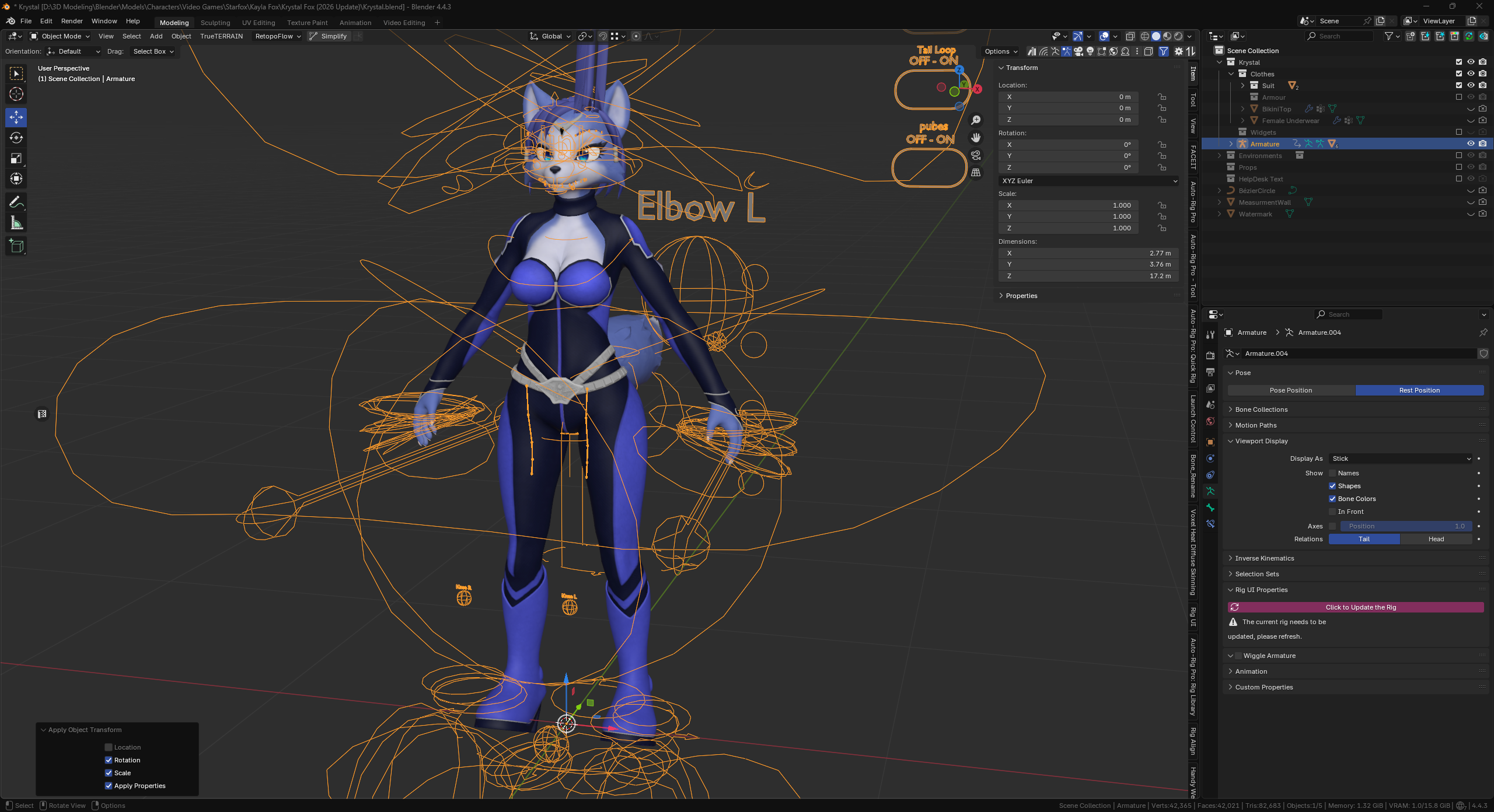Uncheck the Shapes checkbox
The height and width of the screenshot is (812, 1494).
point(1332,486)
